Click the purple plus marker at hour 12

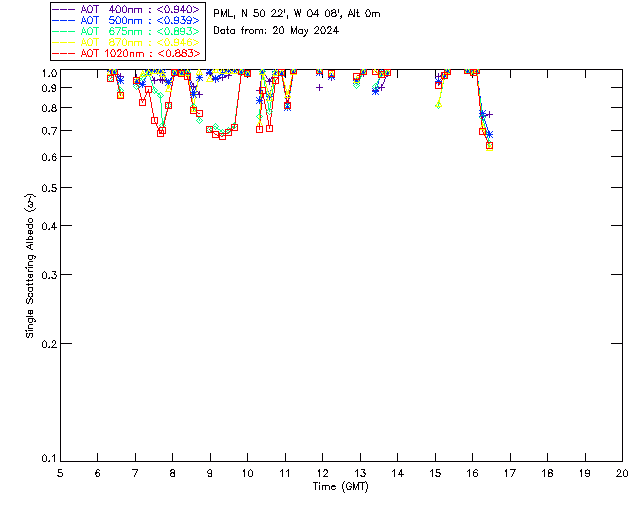point(320,87)
